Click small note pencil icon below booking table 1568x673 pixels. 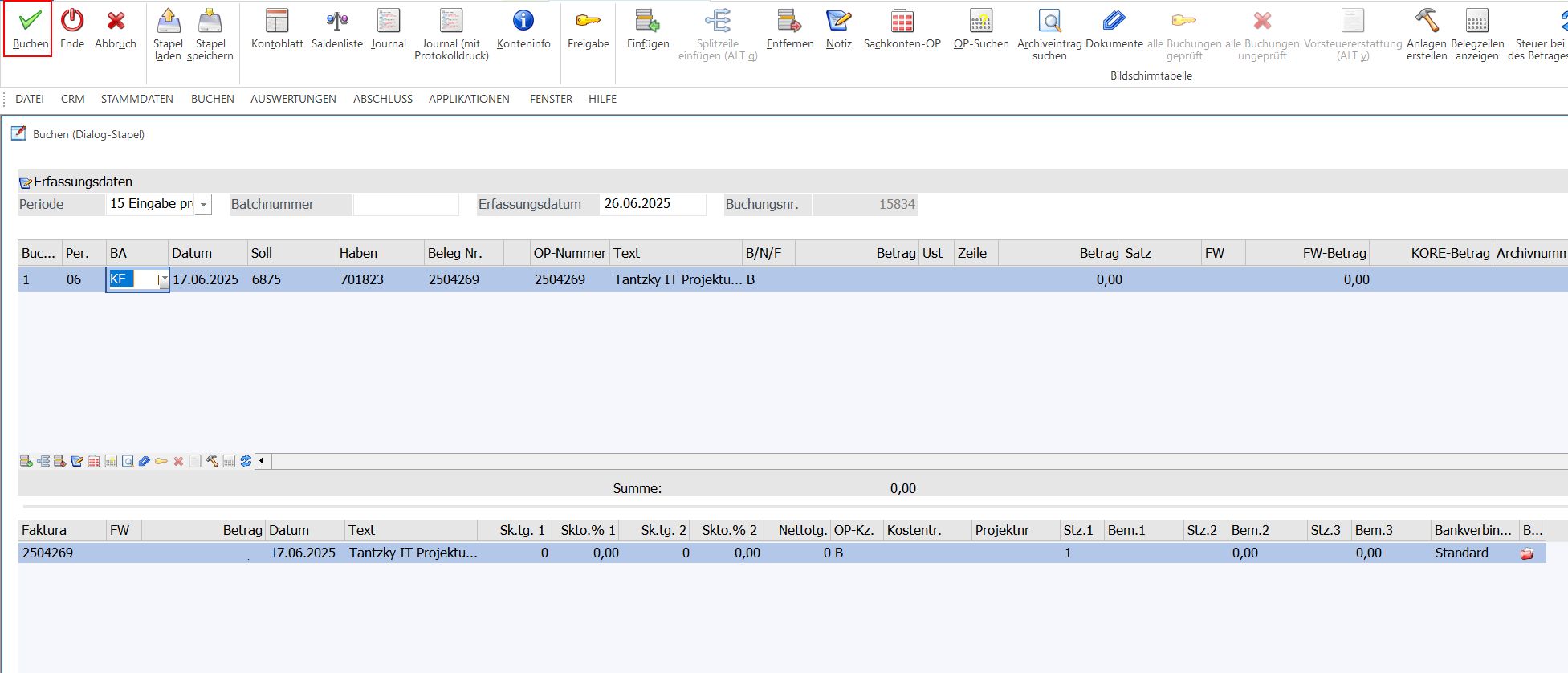77,461
